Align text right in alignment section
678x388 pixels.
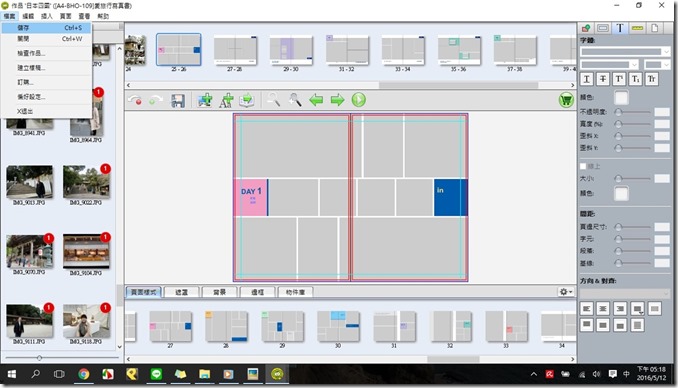pyautogui.click(x=620, y=308)
